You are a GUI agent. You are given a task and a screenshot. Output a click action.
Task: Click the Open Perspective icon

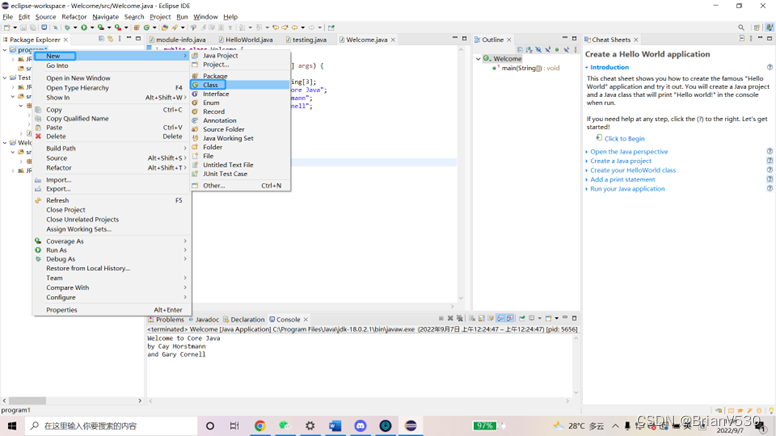(757, 28)
